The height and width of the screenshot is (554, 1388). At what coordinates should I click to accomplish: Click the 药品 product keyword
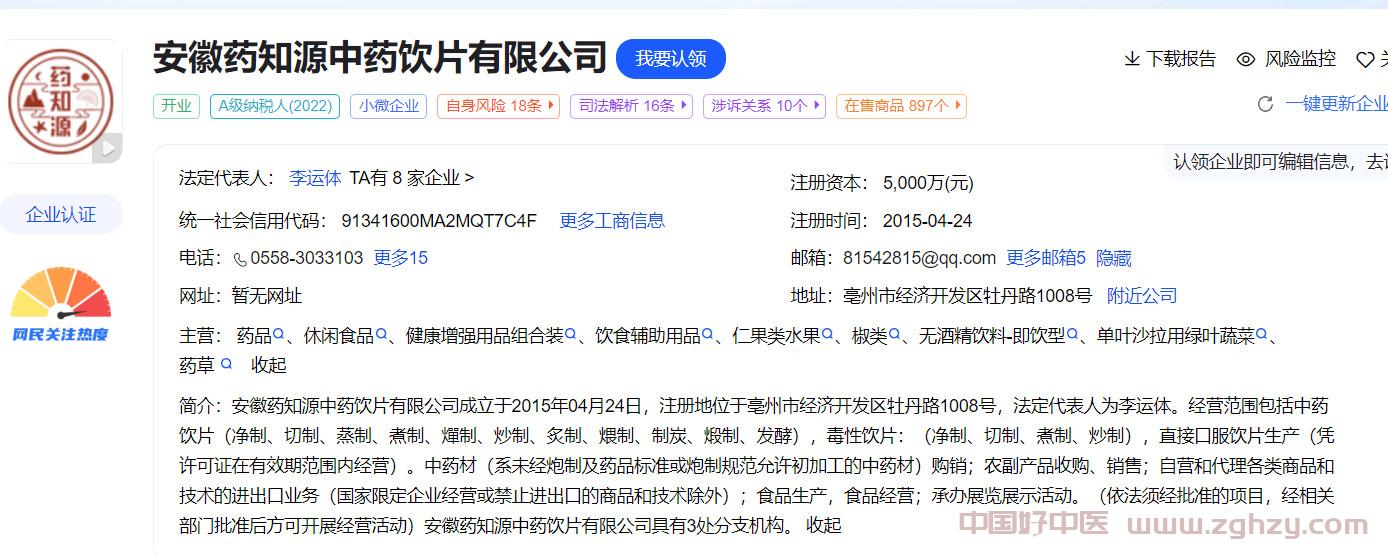pos(254,336)
